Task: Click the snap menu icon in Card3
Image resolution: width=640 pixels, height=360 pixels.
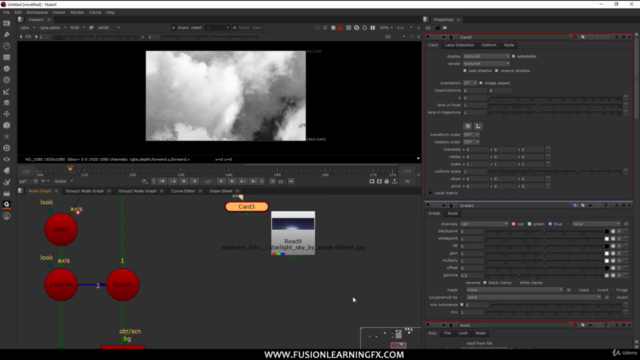Action: pyautogui.click(x=478, y=126)
